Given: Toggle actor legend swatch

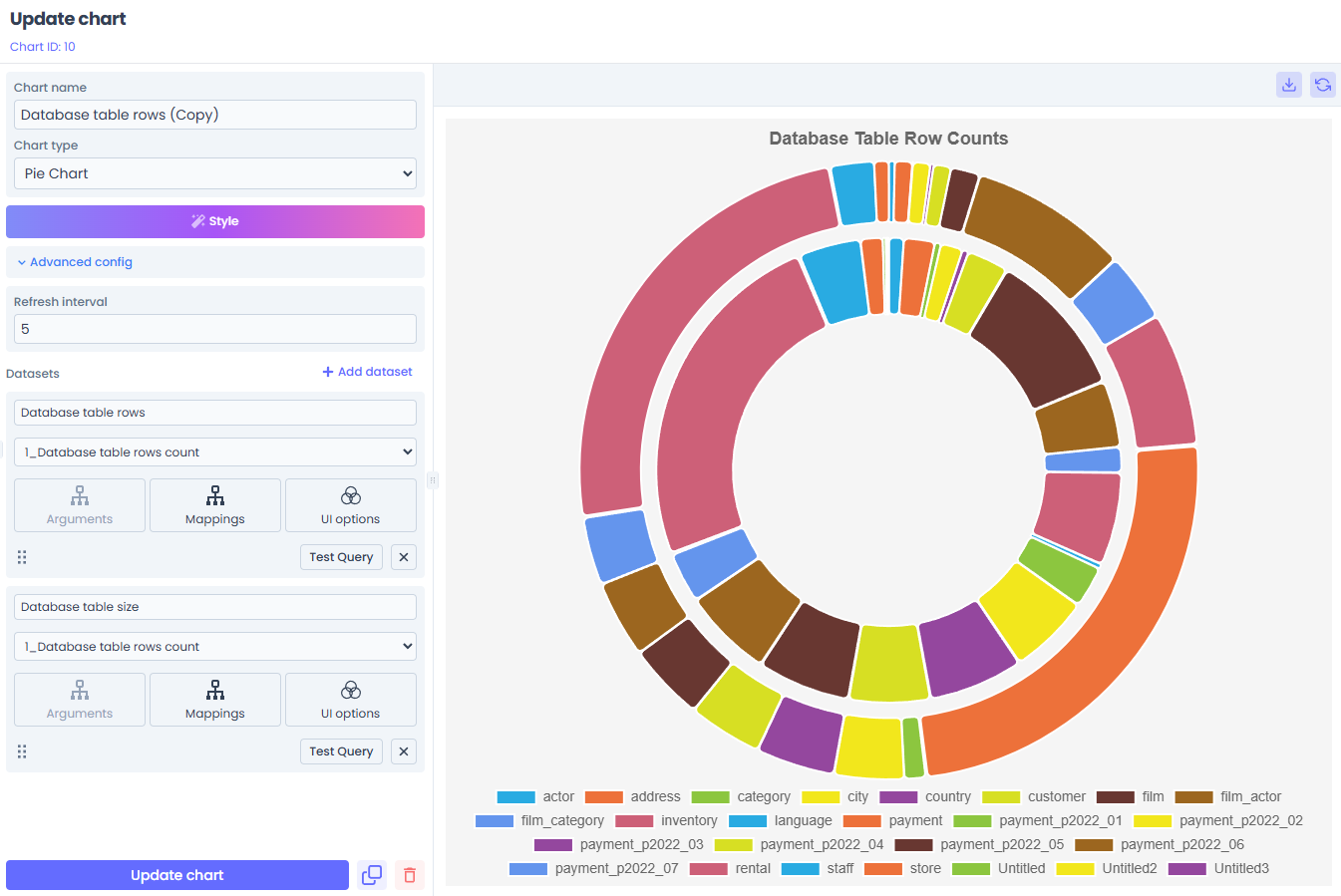Looking at the screenshot, I should pyautogui.click(x=515, y=796).
